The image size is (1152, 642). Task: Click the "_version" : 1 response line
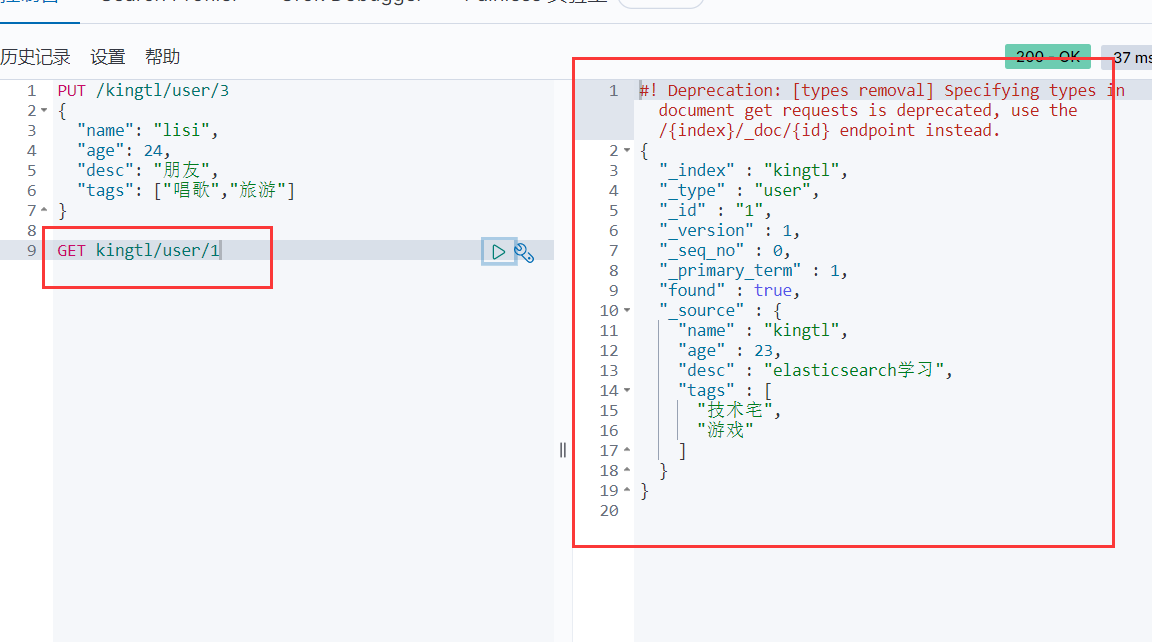[x=729, y=231]
